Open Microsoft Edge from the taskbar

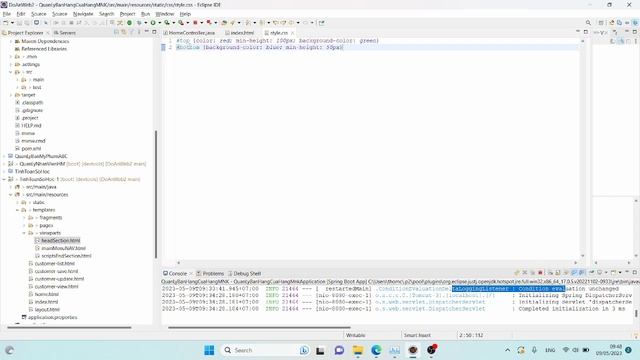point(376,350)
